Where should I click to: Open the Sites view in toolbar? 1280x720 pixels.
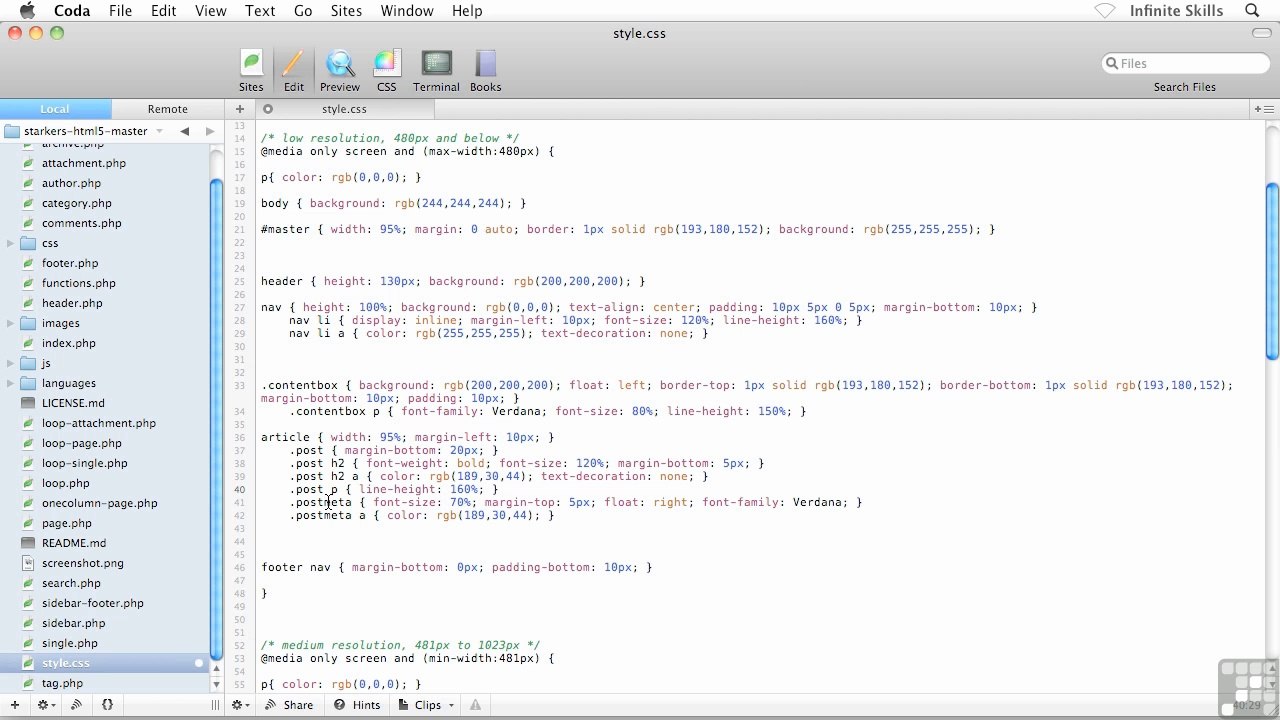click(251, 71)
